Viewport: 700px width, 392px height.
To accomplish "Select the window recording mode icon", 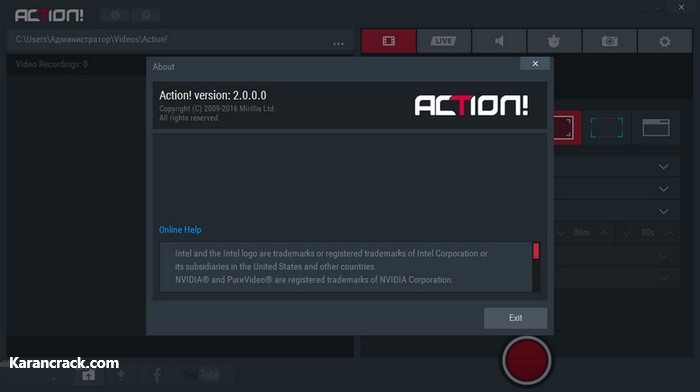I will point(656,128).
